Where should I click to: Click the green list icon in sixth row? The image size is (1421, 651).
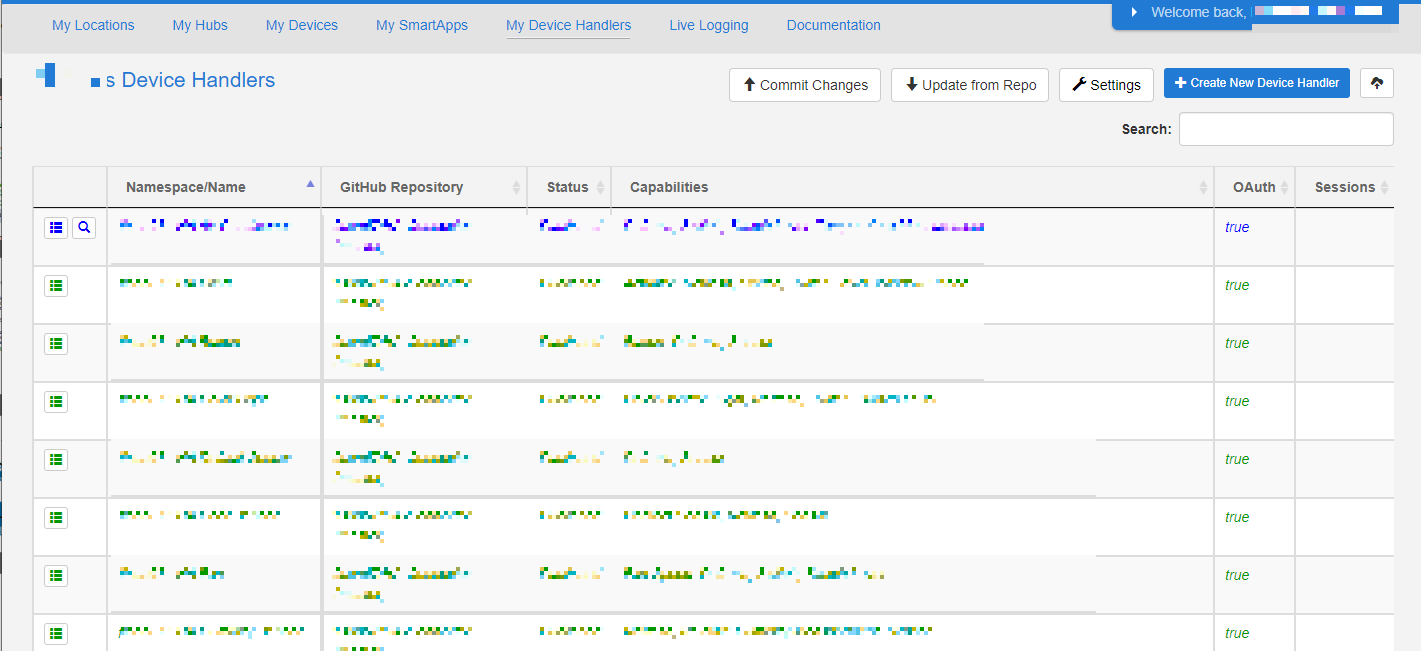(56, 518)
